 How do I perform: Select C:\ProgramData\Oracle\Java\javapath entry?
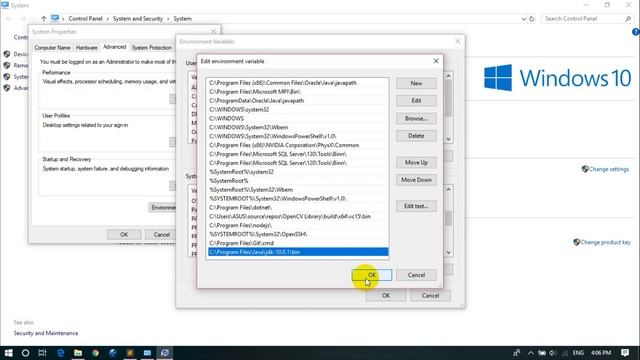(298, 101)
